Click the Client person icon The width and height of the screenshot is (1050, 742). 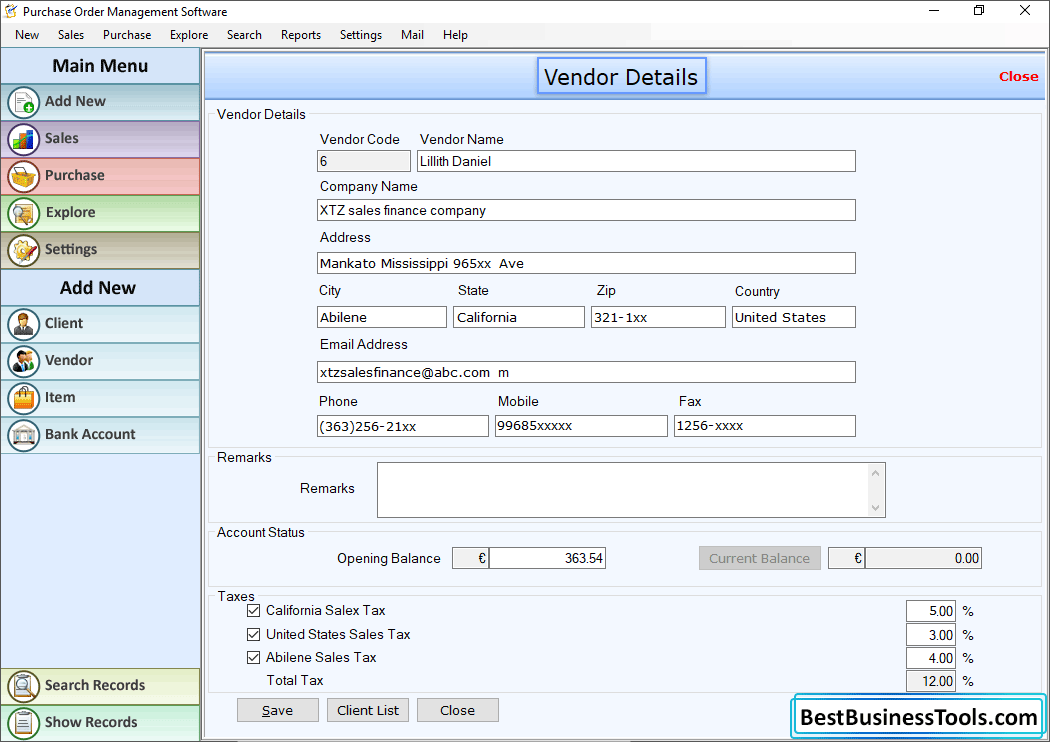point(24,324)
